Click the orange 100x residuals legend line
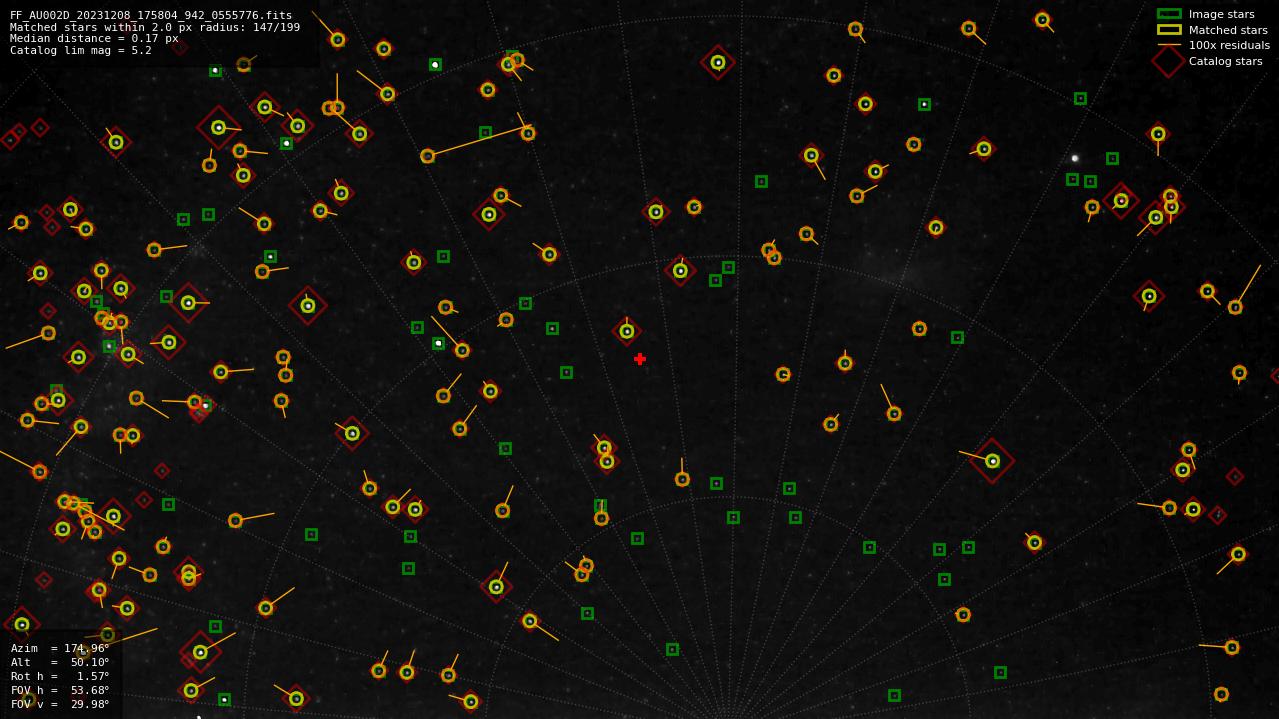Viewport: 1279px width, 719px height. tap(1169, 45)
